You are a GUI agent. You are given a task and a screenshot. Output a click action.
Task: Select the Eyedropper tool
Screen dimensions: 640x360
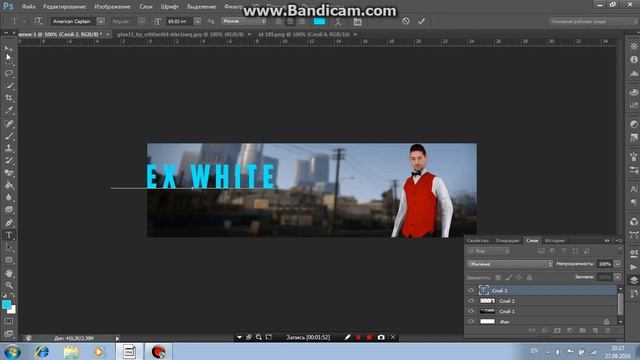click(x=9, y=111)
